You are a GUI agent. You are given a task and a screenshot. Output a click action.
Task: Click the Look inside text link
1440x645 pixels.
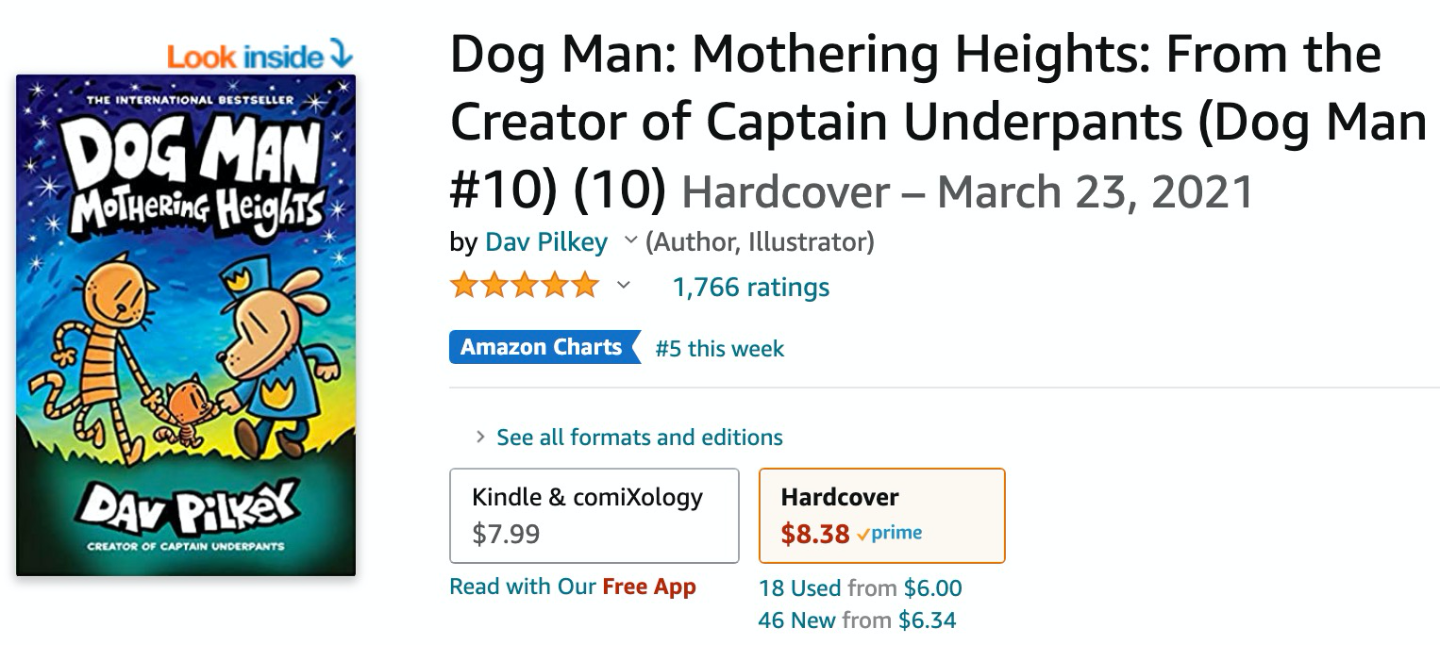(x=244, y=57)
